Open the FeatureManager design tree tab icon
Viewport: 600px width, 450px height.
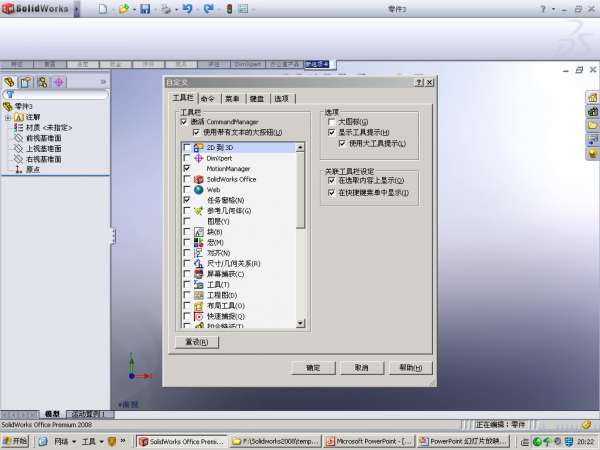tap(9, 82)
